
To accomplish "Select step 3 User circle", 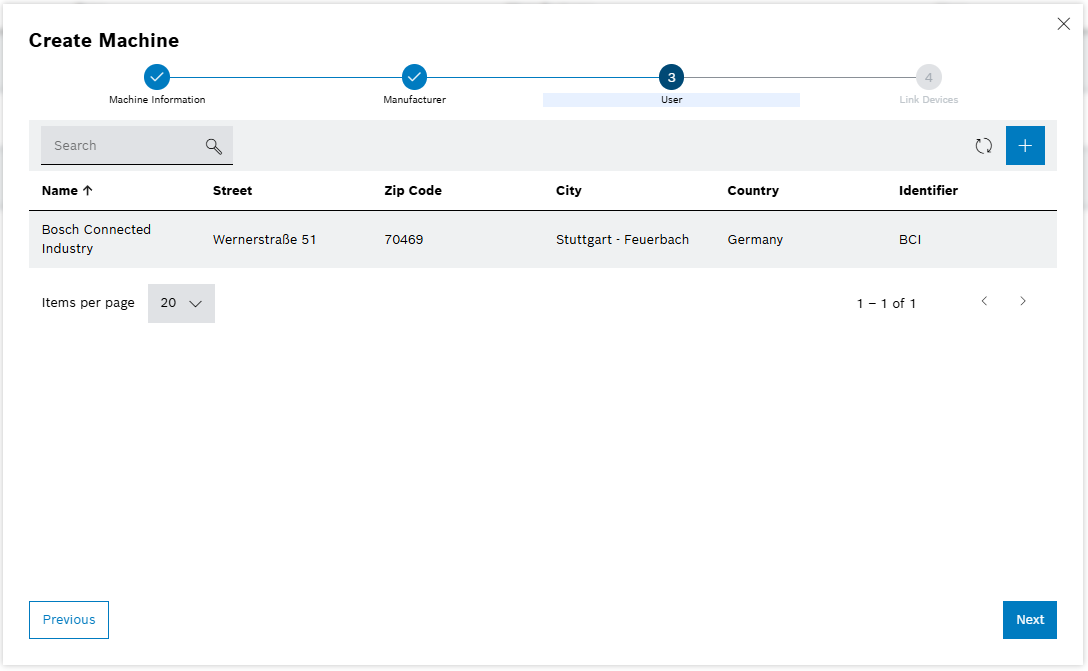I will click(671, 77).
